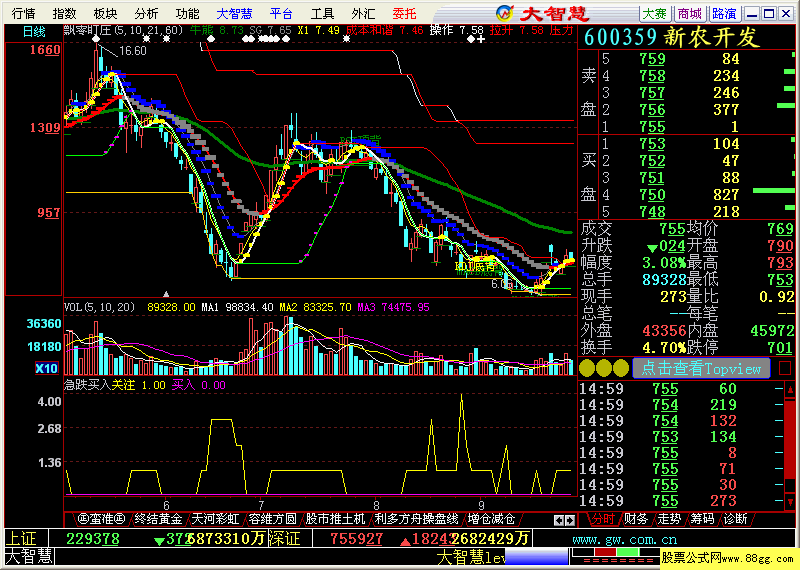Click the blue progress bar in status bar
800x570 pixels.
pos(537,557)
